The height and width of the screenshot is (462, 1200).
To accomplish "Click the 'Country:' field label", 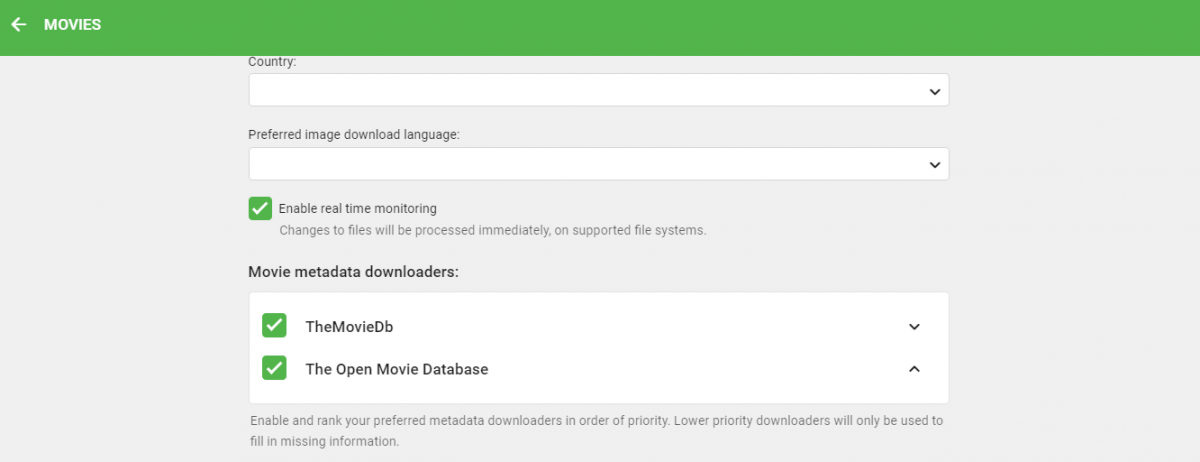I will tap(273, 62).
